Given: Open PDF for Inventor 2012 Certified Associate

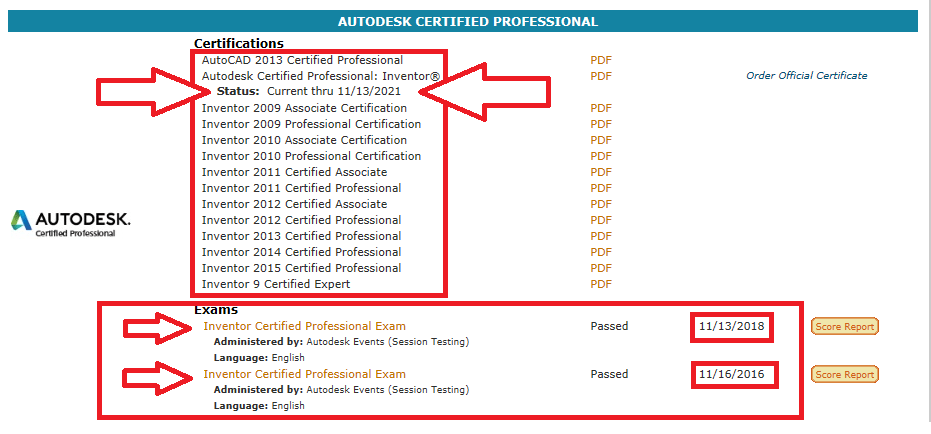Looking at the screenshot, I should 601,204.
